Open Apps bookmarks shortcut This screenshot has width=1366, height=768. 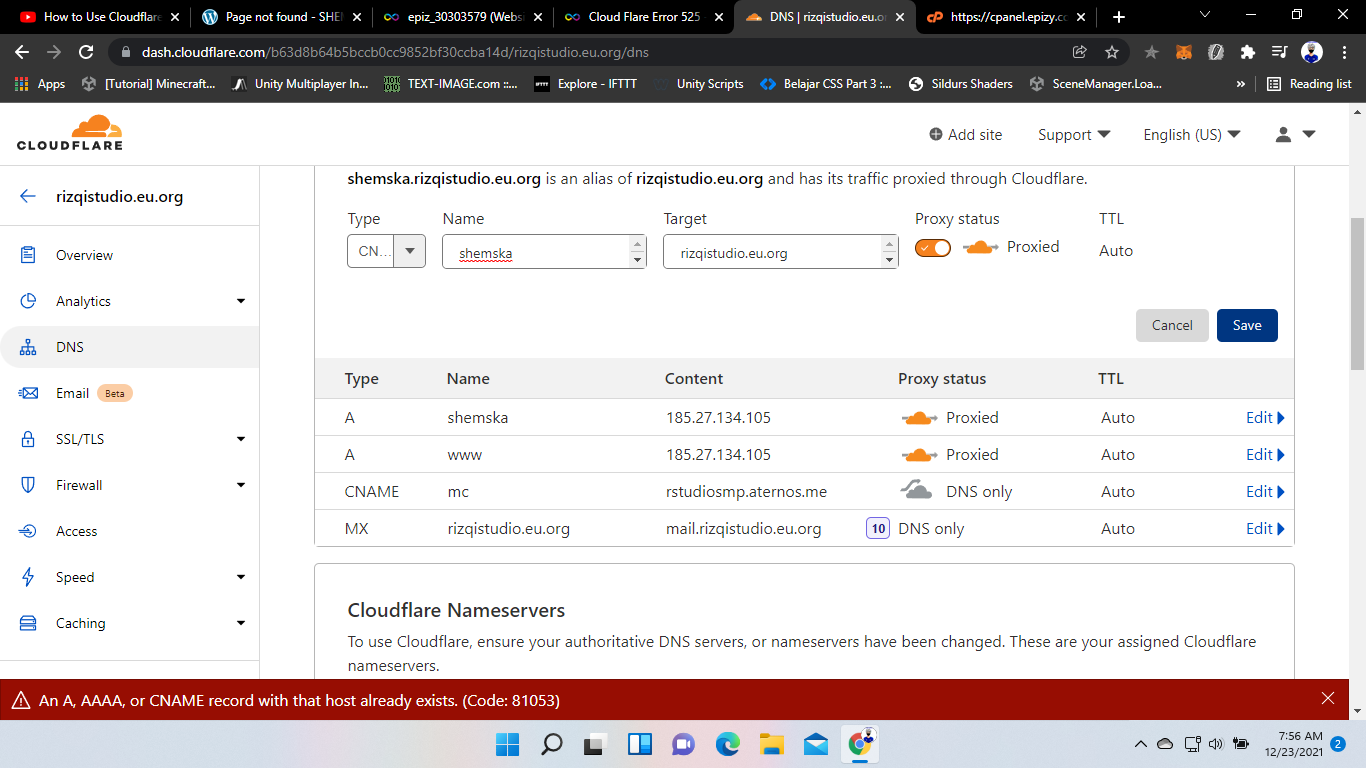click(x=40, y=84)
